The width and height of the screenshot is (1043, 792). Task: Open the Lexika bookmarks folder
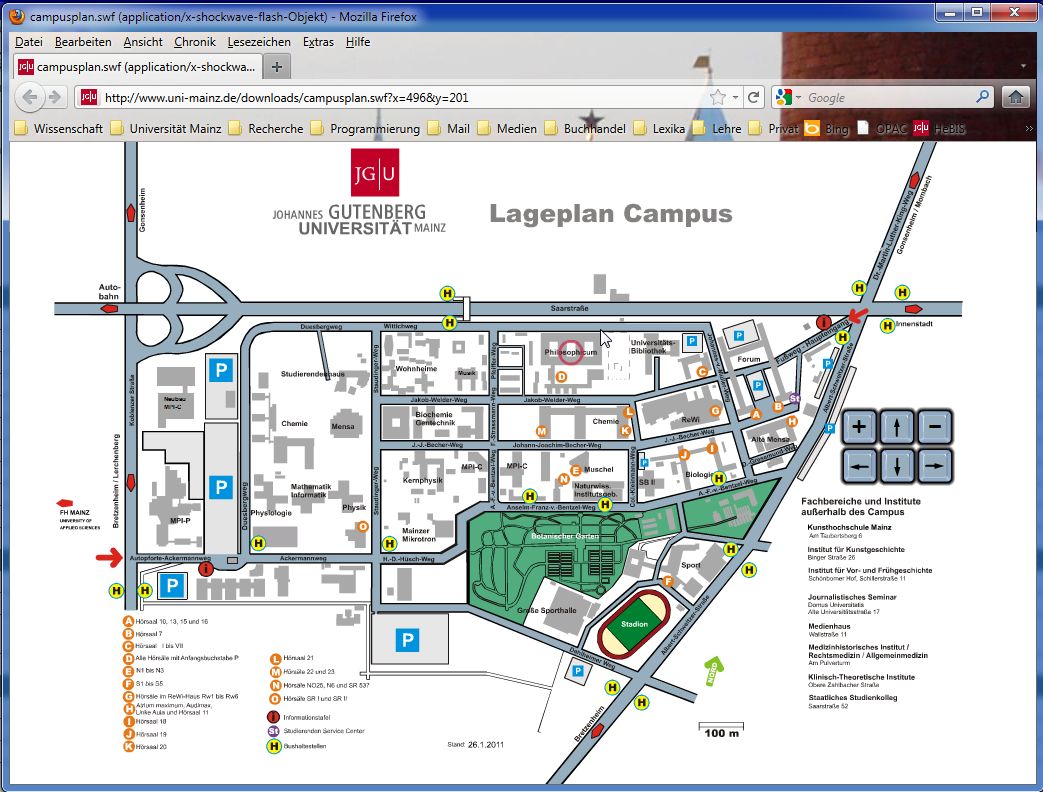pos(659,128)
